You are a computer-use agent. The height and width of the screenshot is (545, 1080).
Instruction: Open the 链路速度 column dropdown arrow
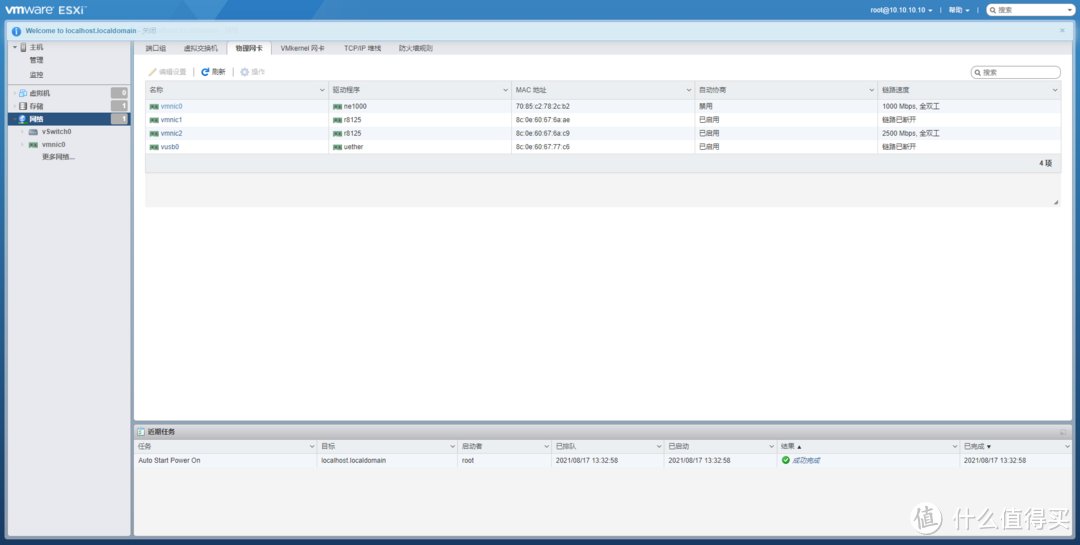[x=1055, y=90]
